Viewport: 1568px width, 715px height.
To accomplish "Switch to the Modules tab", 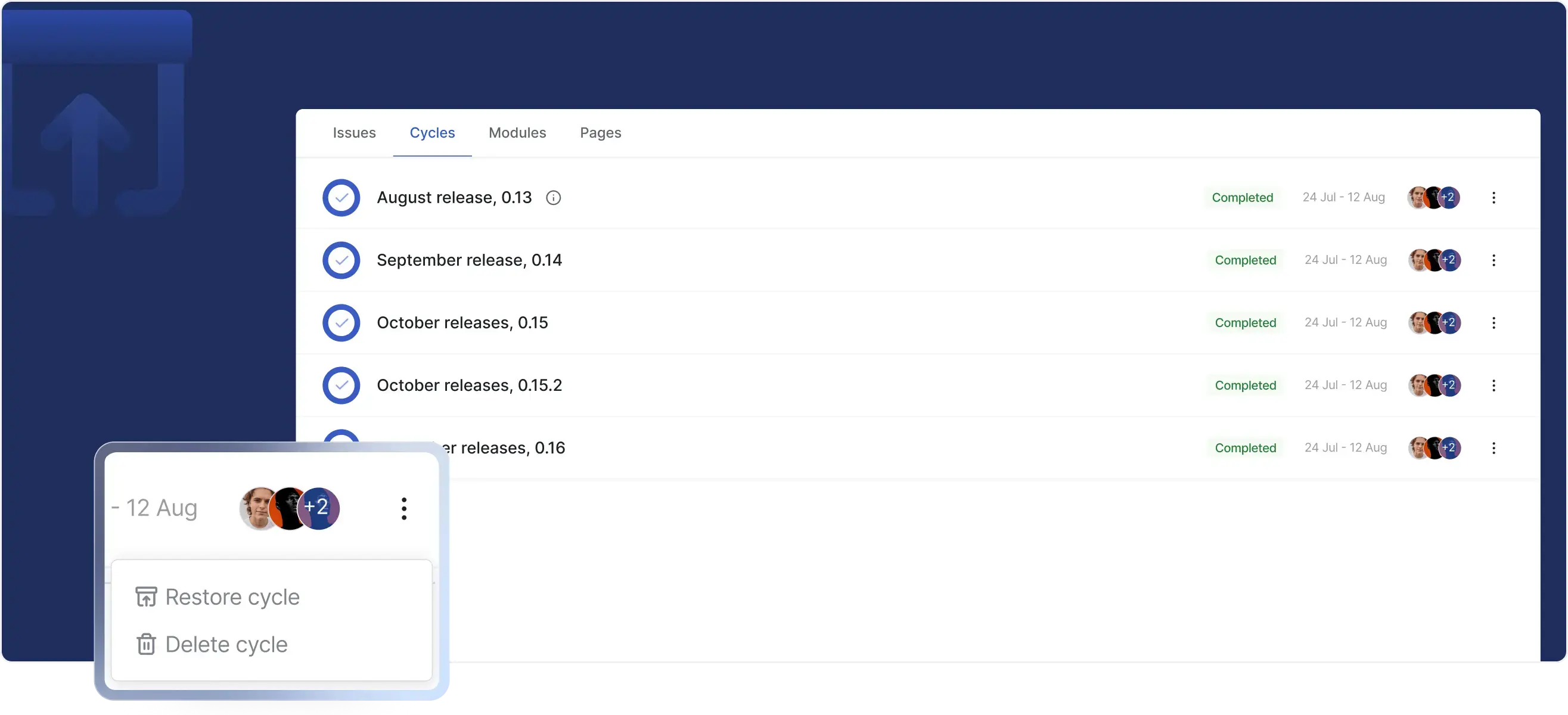I will [x=517, y=133].
